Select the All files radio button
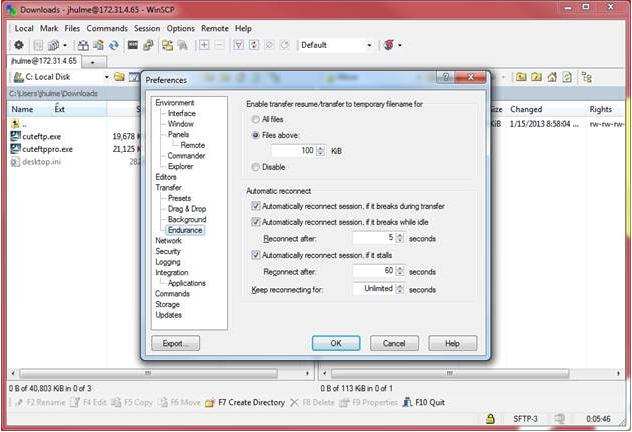The width and height of the screenshot is (632, 432). (x=256, y=119)
